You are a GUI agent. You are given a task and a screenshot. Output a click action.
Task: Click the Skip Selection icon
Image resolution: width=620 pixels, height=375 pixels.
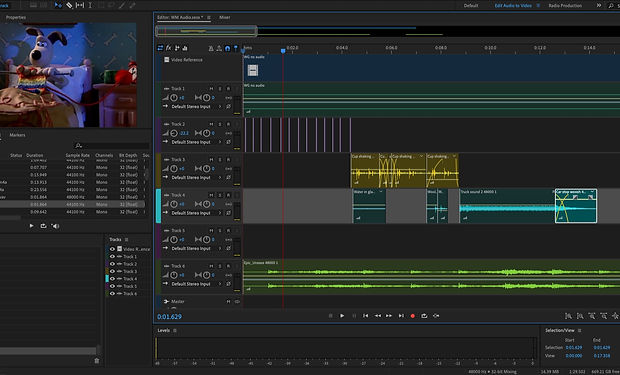point(436,316)
